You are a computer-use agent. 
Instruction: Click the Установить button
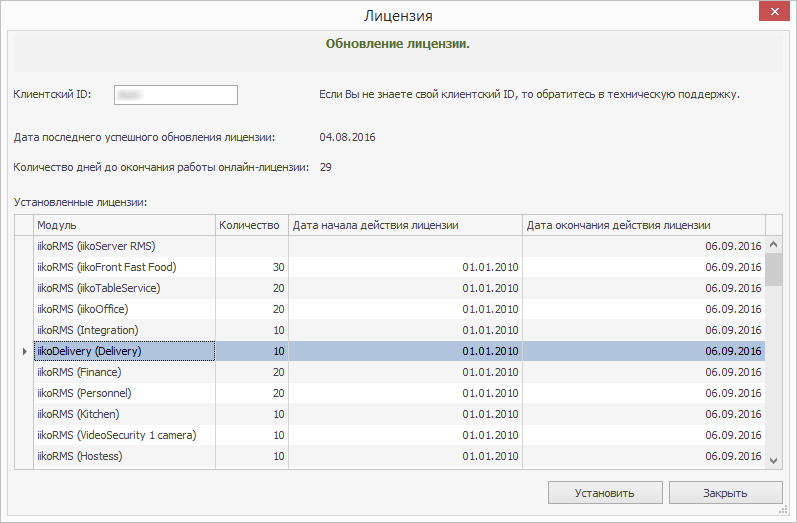pos(605,493)
